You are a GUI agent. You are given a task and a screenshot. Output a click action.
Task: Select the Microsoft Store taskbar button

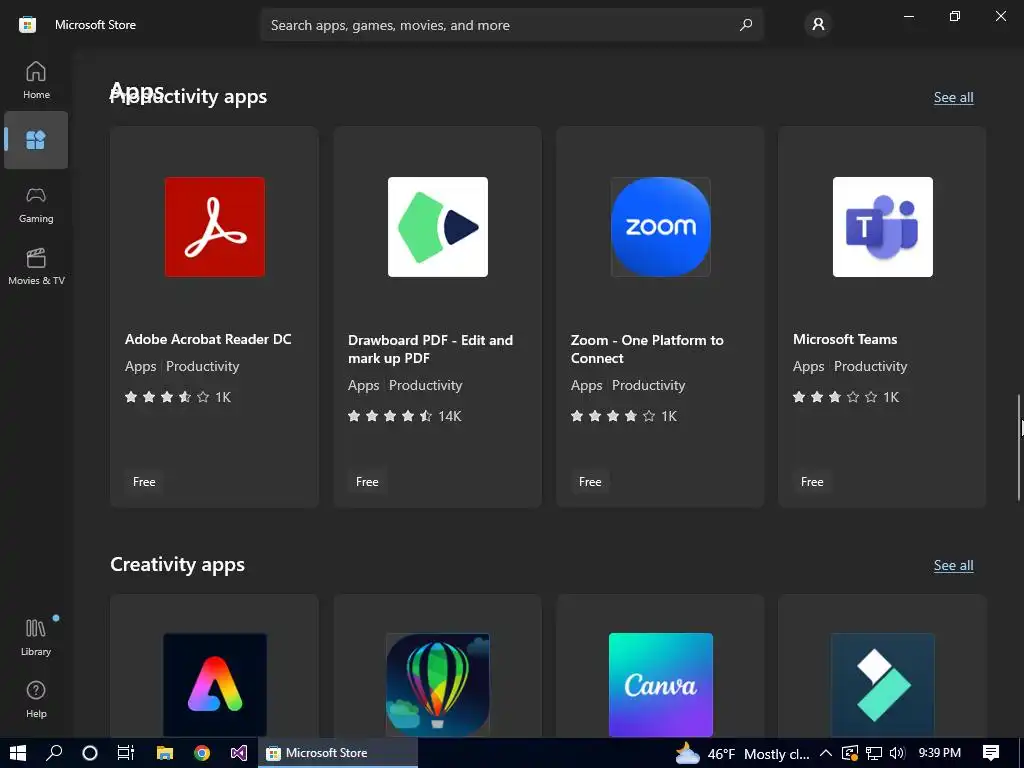click(x=338, y=753)
